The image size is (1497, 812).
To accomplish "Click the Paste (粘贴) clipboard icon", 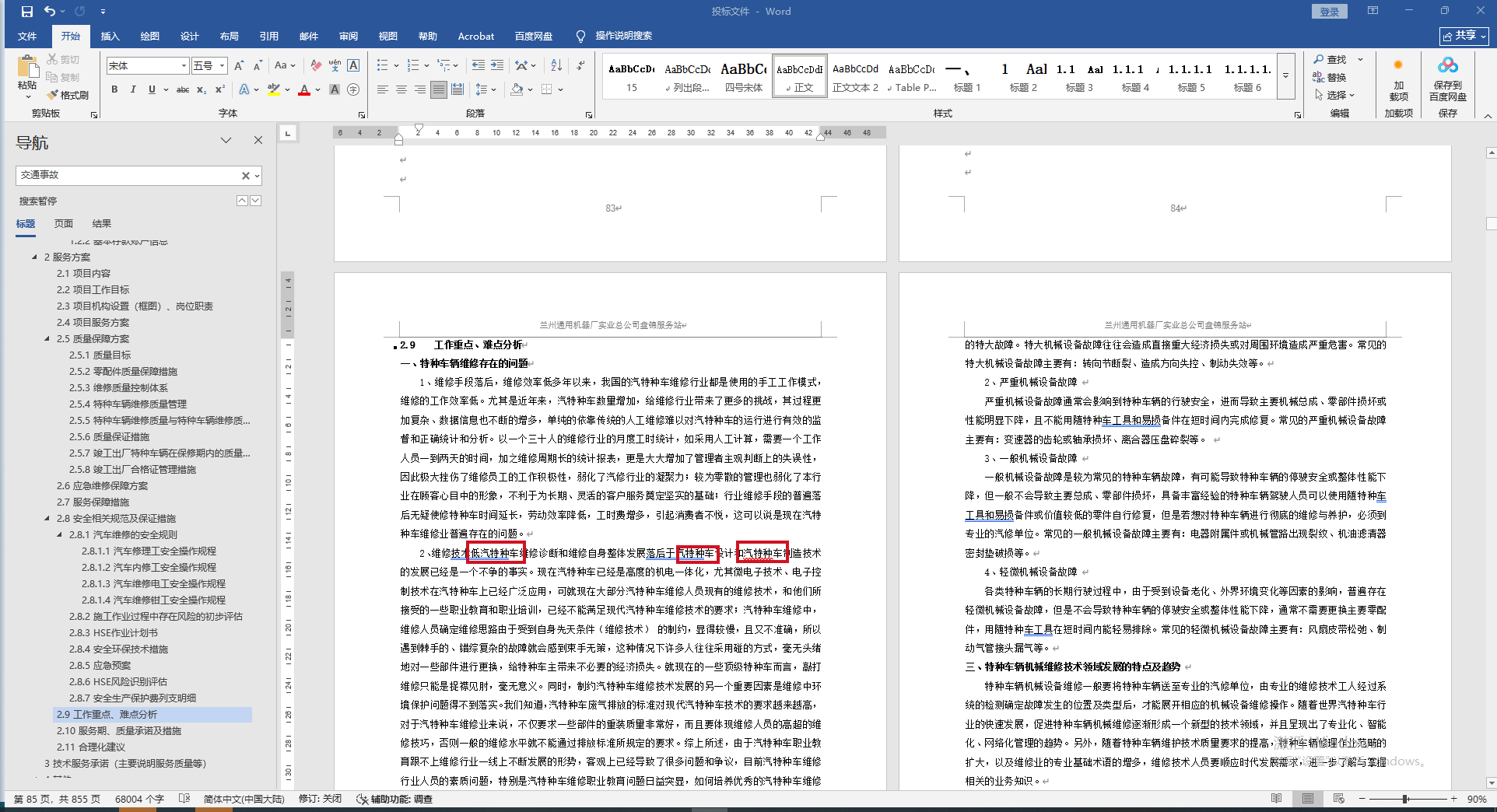I will tap(27, 66).
